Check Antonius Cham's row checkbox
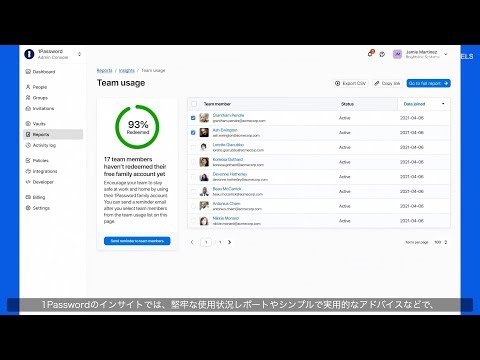Image resolution: width=480 pixels, height=360 pixels. (x=193, y=206)
